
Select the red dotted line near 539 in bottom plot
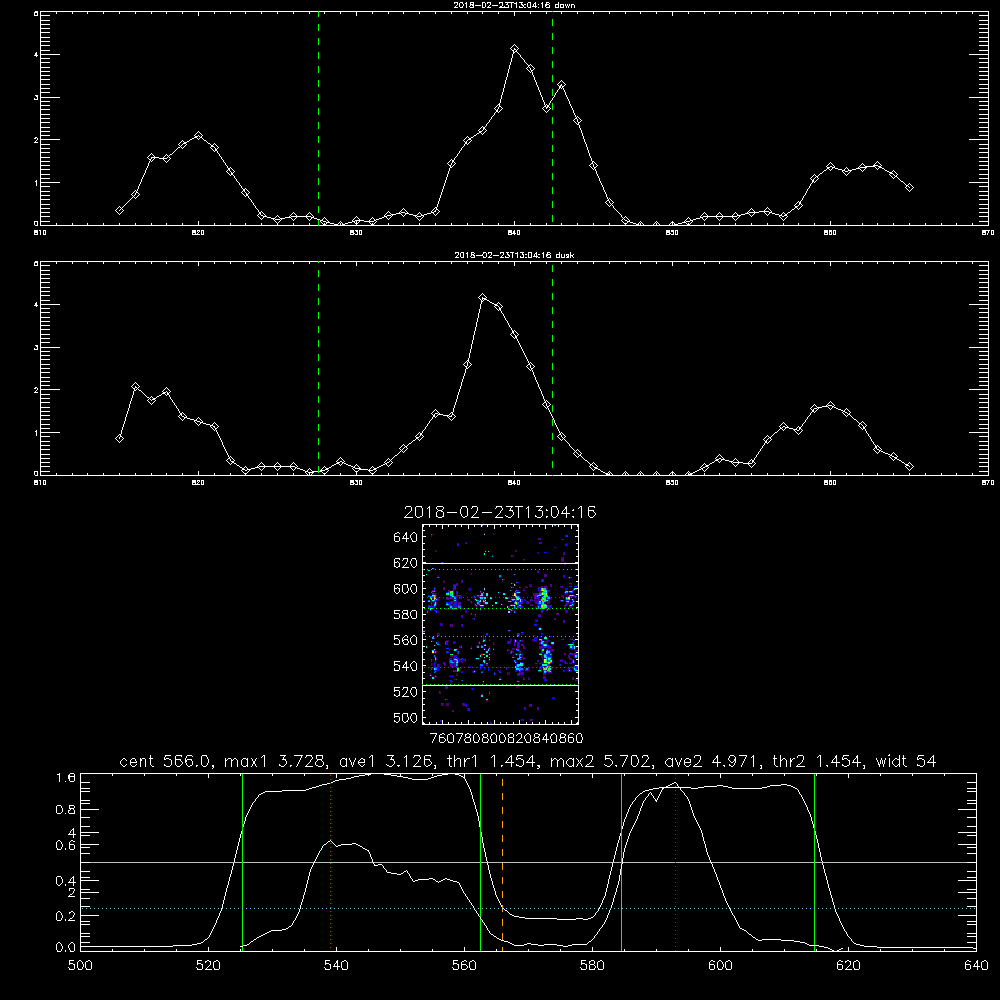(330, 862)
